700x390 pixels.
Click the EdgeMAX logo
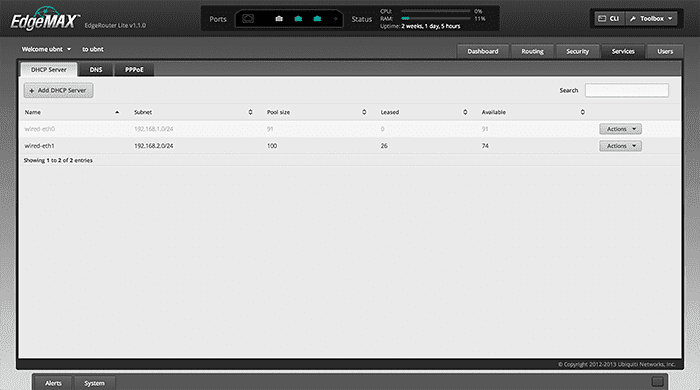[45, 20]
